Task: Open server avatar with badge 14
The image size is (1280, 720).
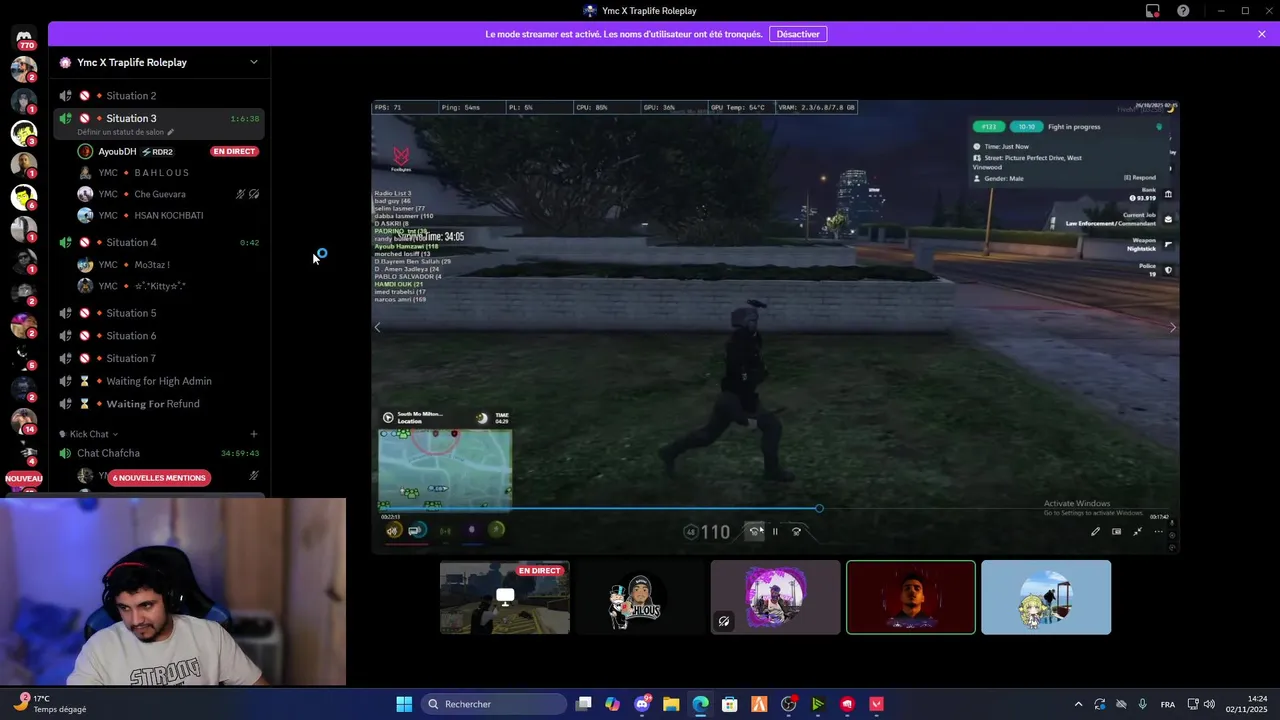Action: pos(24,421)
